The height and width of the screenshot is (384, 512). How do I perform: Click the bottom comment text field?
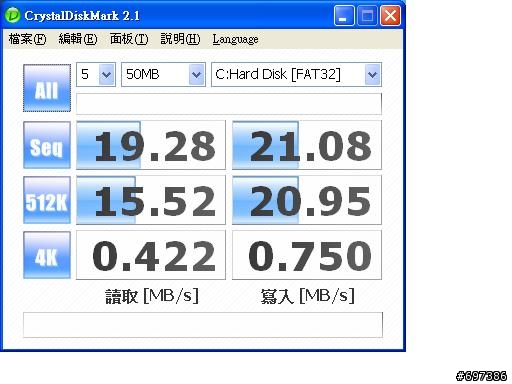click(x=203, y=325)
